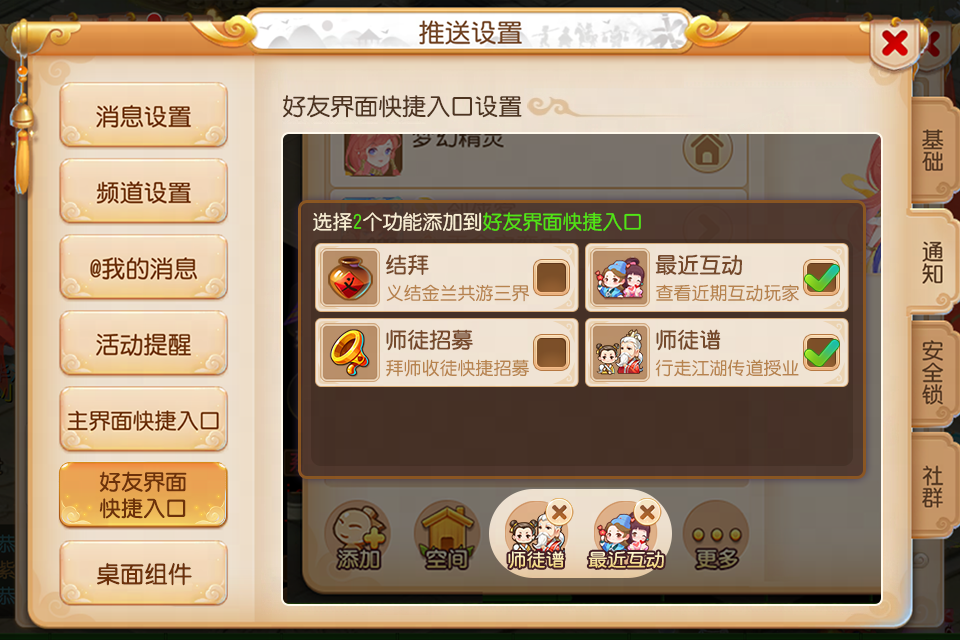Open the 更多 three-dots icon

coord(716,536)
